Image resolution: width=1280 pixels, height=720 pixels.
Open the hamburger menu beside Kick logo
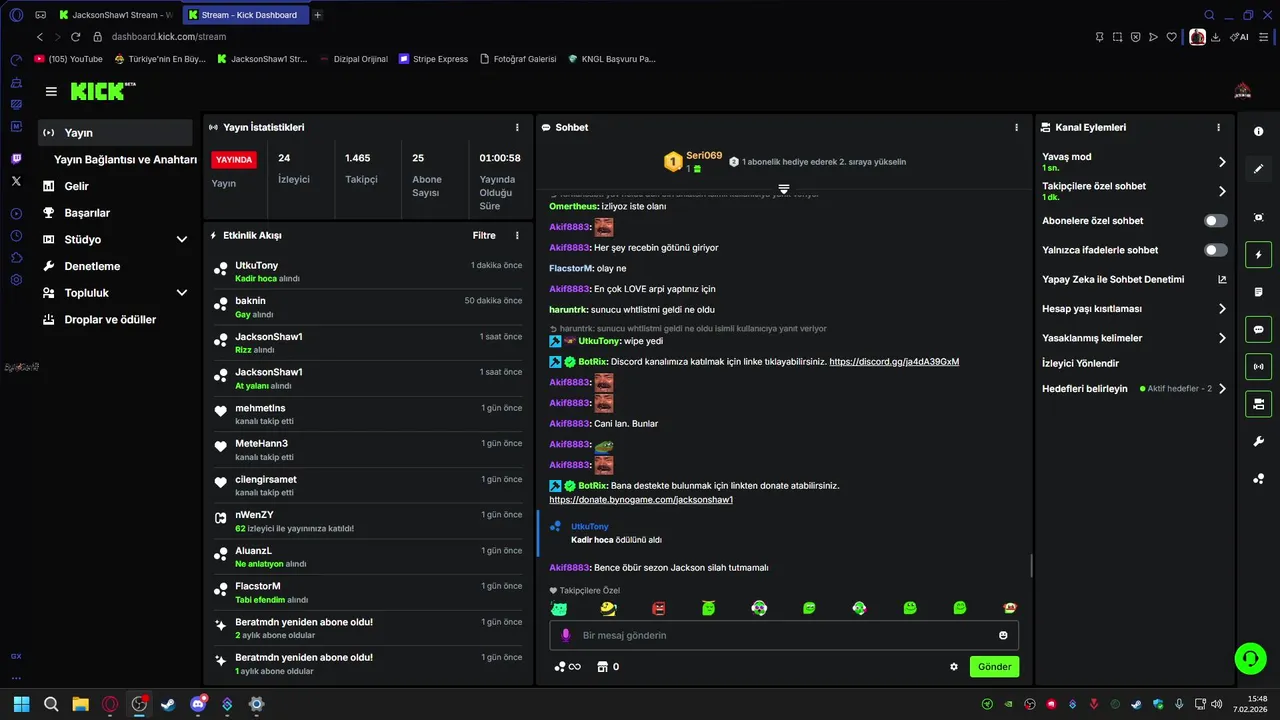coord(51,91)
